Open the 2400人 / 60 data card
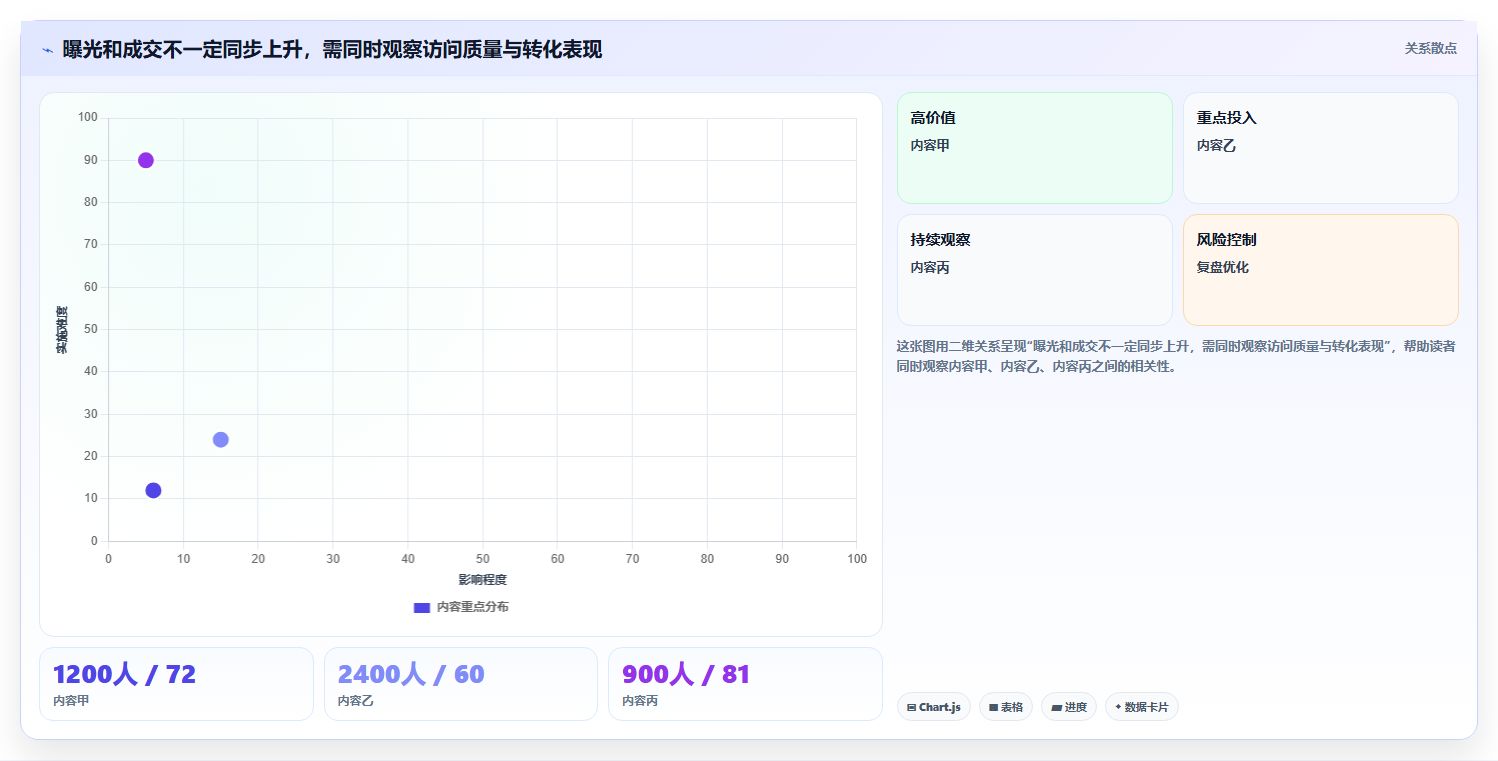The height and width of the screenshot is (761, 1498). pos(460,684)
